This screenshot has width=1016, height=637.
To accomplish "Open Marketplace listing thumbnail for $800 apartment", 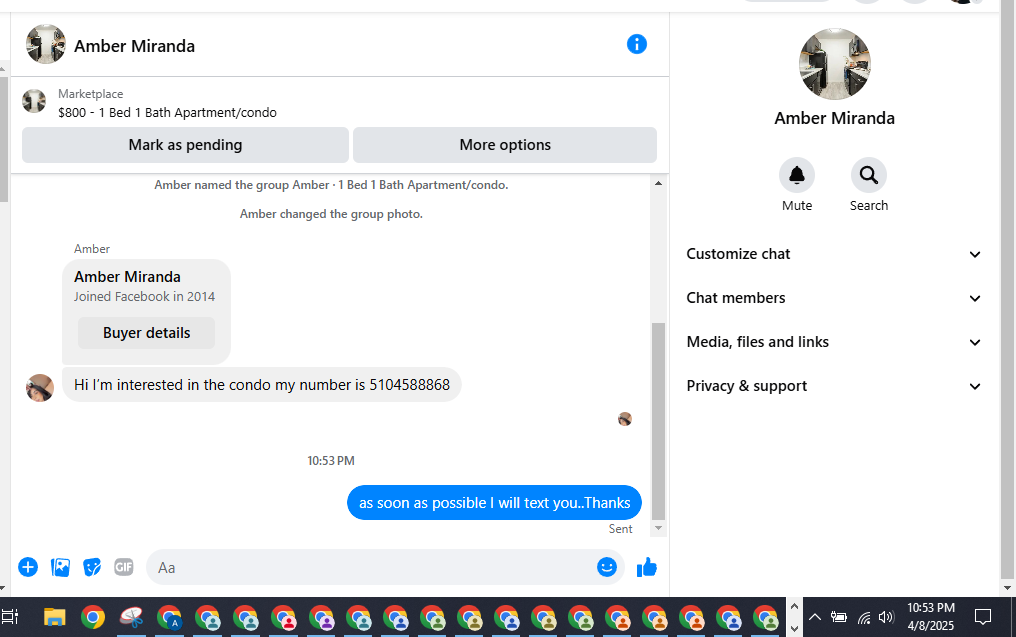I will coord(34,101).
